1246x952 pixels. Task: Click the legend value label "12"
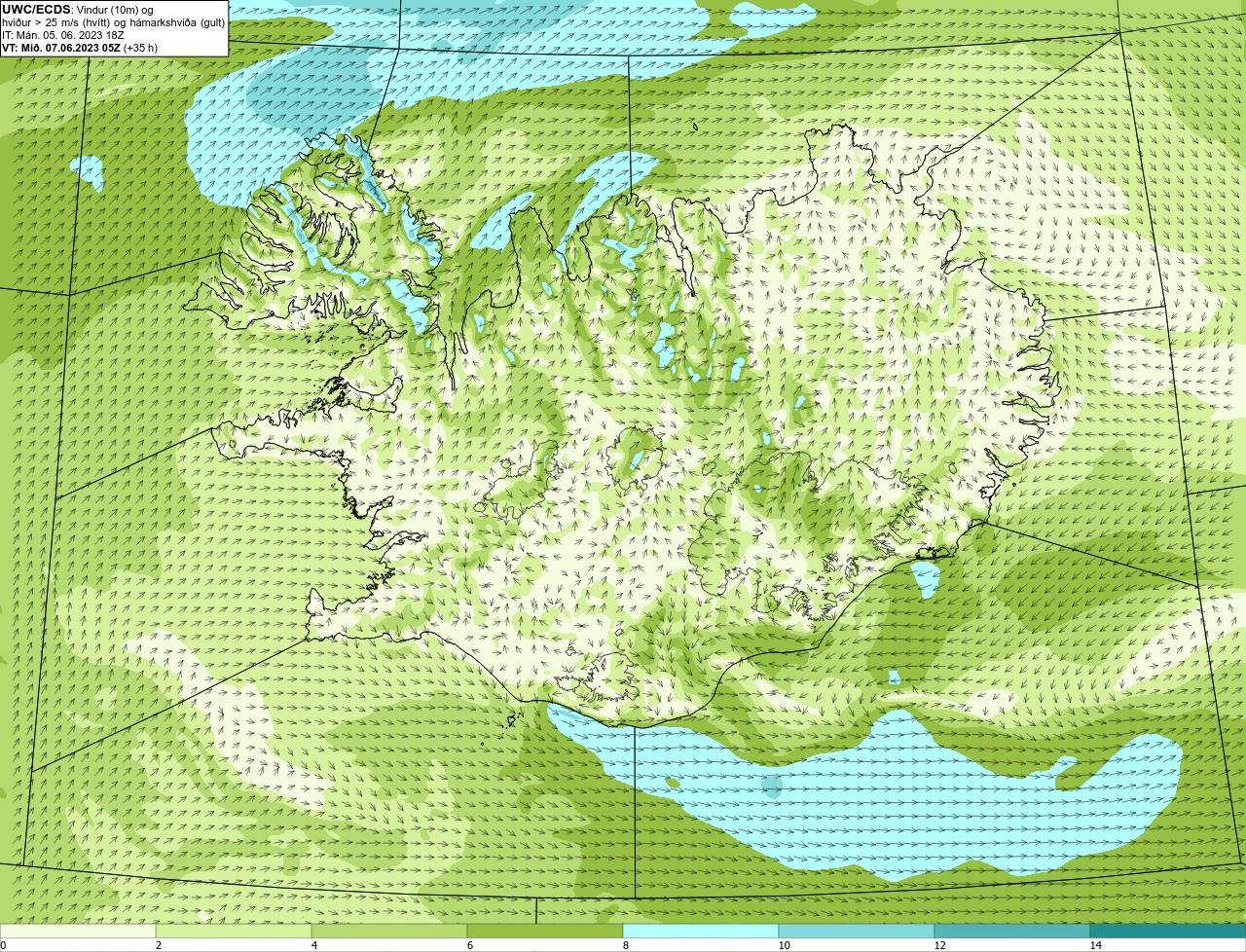tap(939, 945)
